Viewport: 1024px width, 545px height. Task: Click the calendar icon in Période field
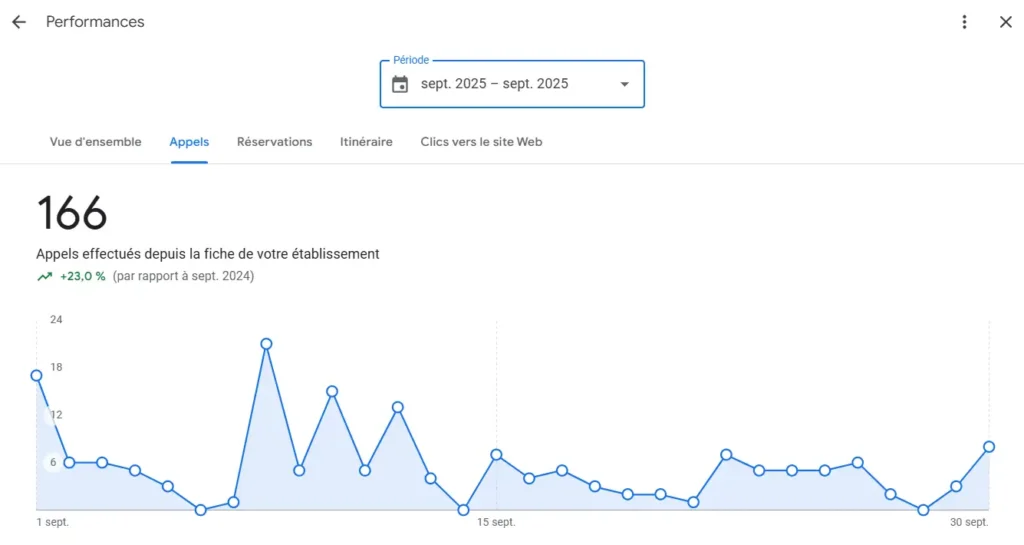pyautogui.click(x=400, y=84)
